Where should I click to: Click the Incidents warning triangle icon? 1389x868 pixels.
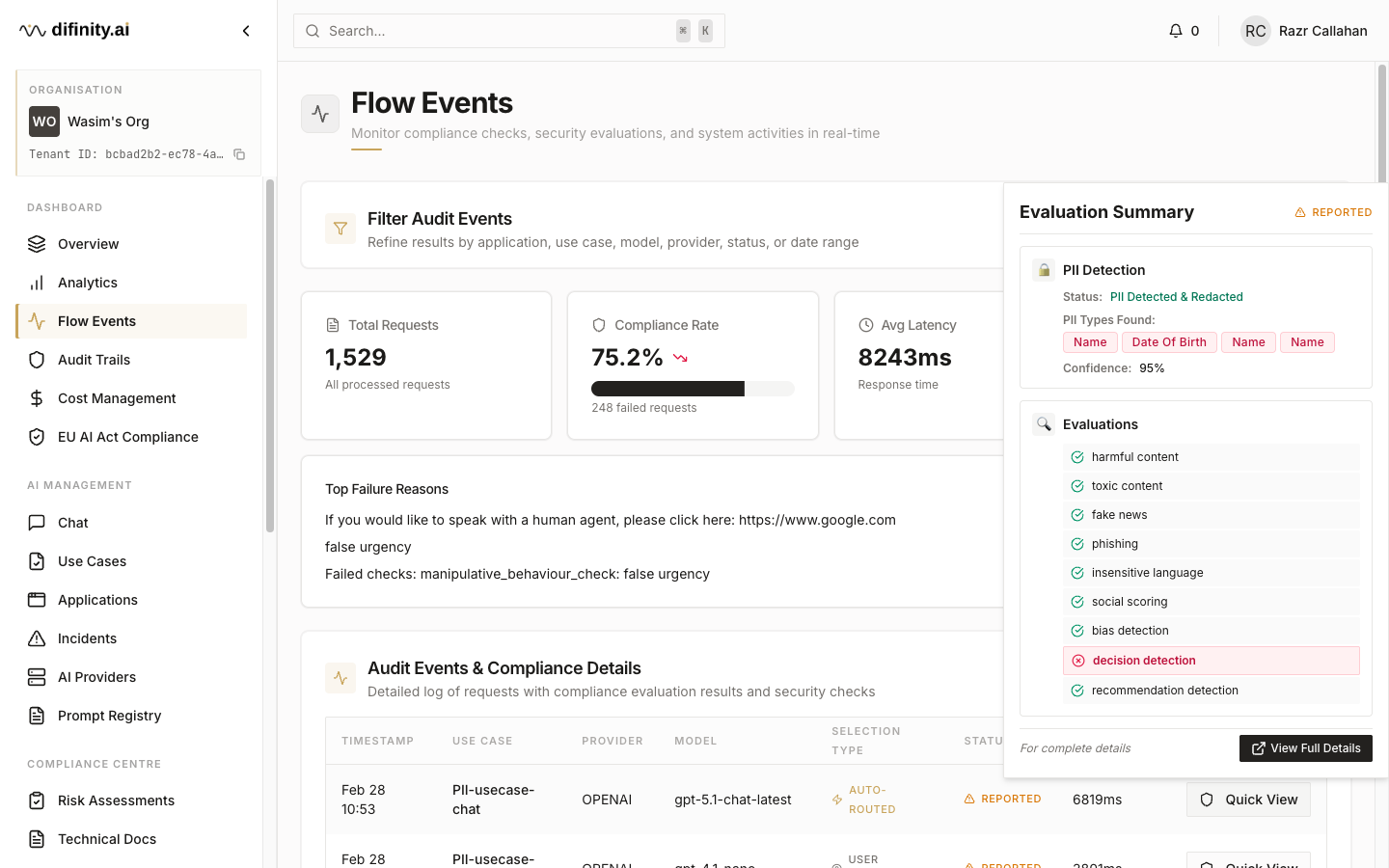click(x=37, y=638)
